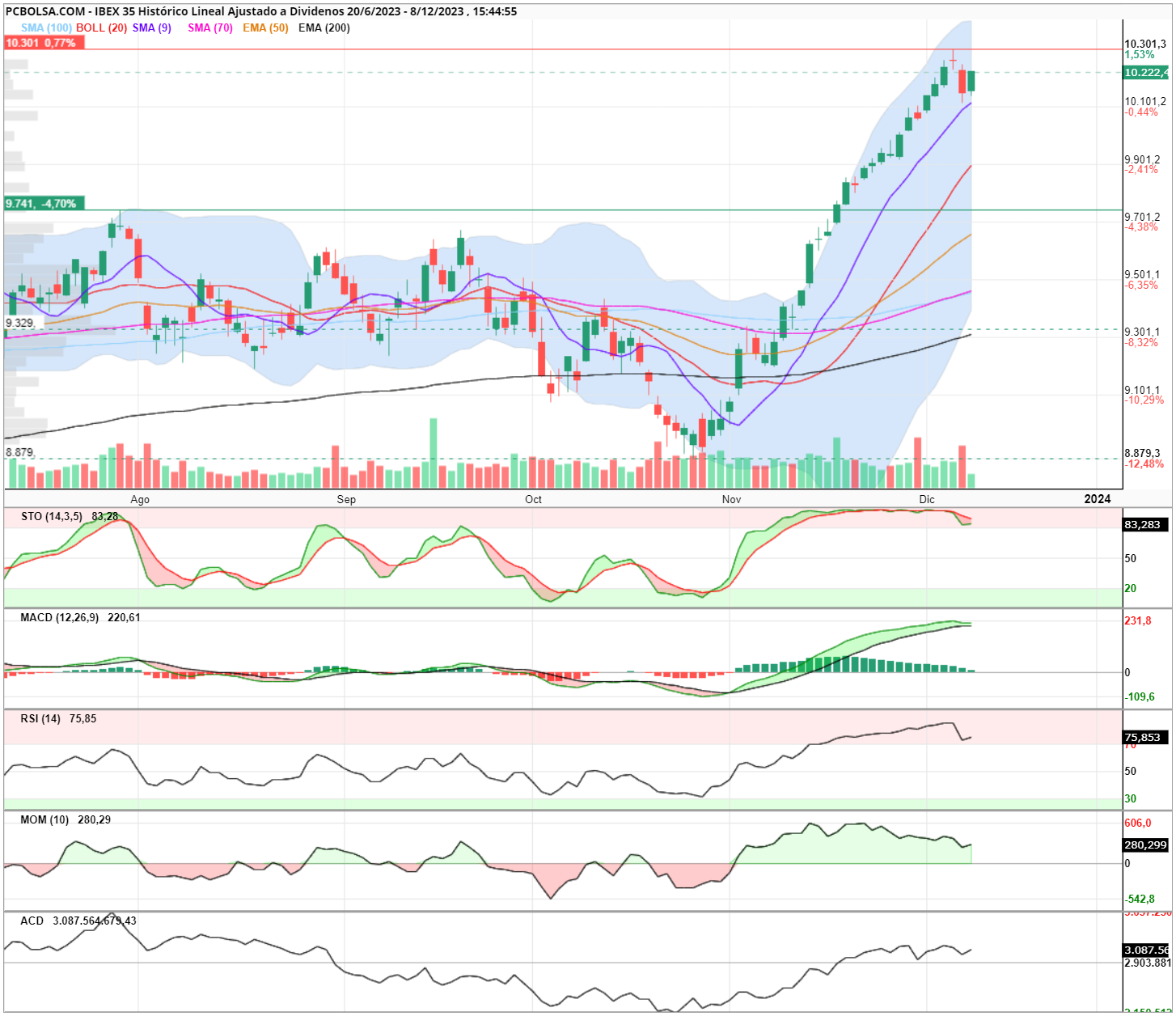1176x1016 pixels.
Task: Click the -12,48% percentage label
Action: point(1144,464)
